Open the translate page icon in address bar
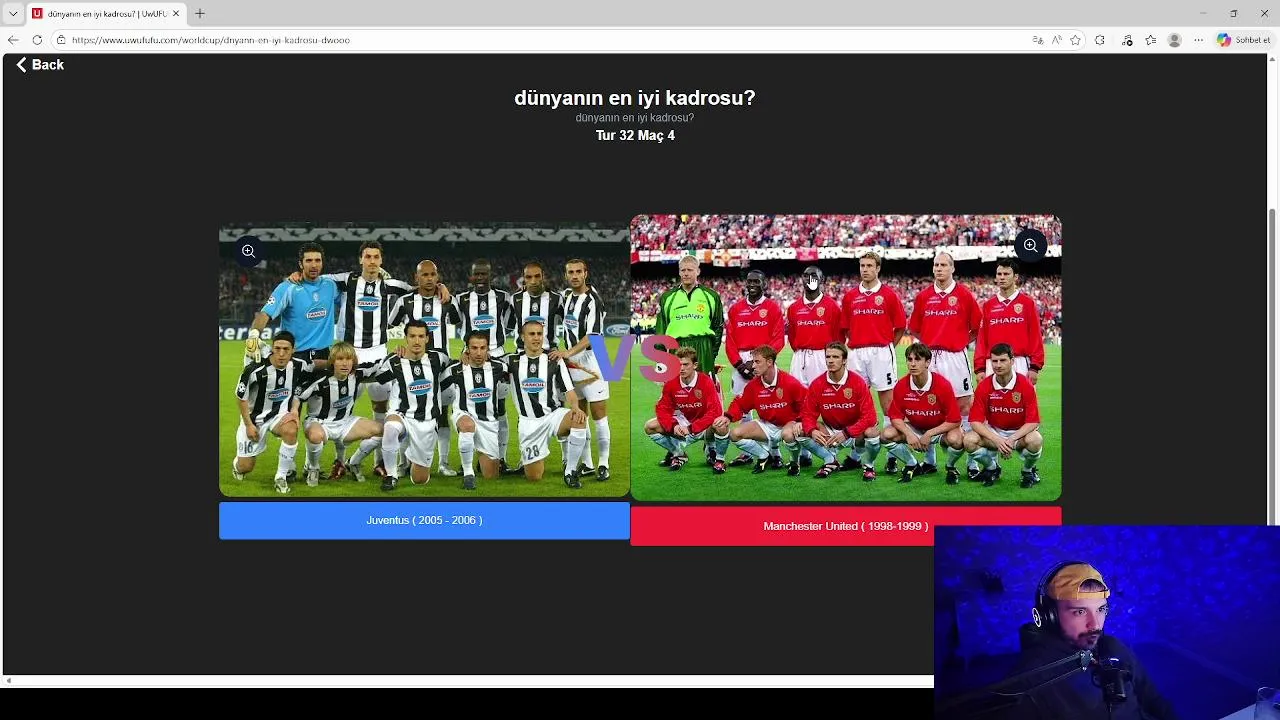 coord(1038,40)
